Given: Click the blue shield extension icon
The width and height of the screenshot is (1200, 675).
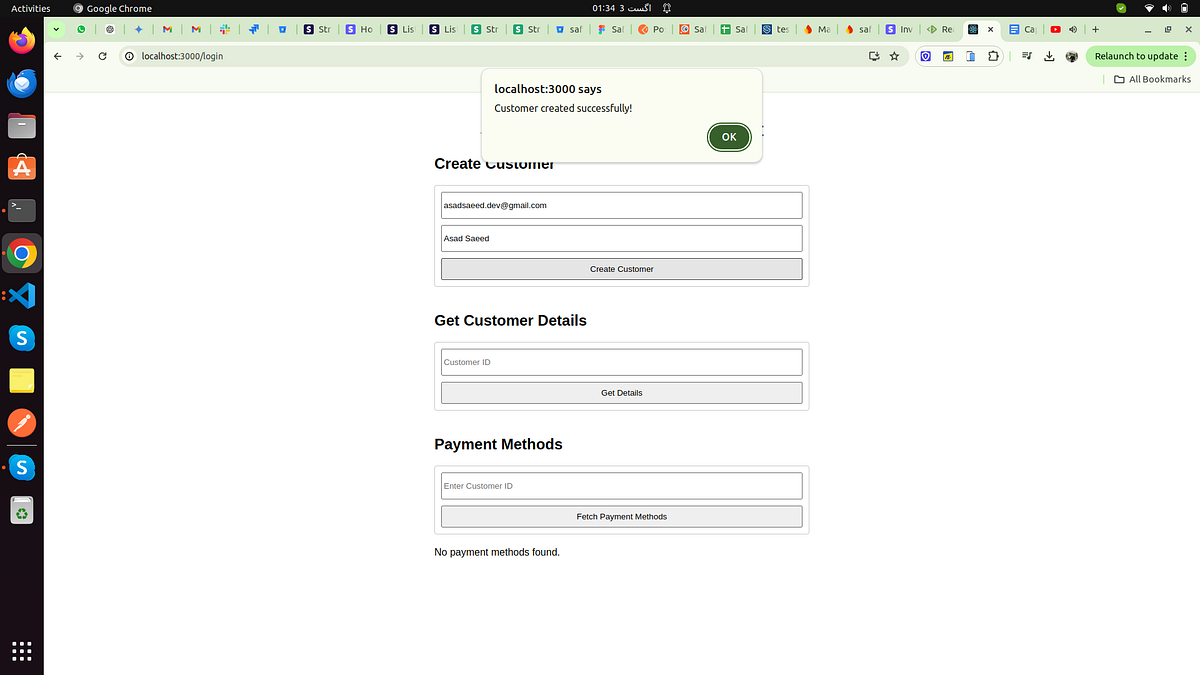Looking at the screenshot, I should tap(925, 56).
